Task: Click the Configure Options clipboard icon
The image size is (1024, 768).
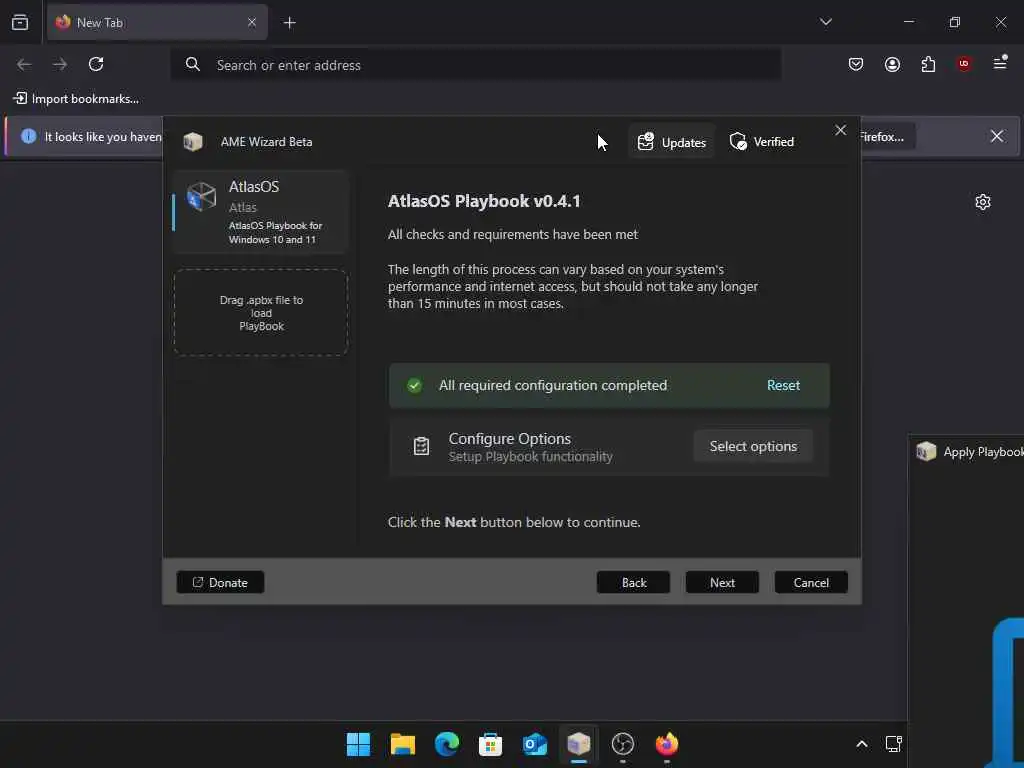Action: 421,446
